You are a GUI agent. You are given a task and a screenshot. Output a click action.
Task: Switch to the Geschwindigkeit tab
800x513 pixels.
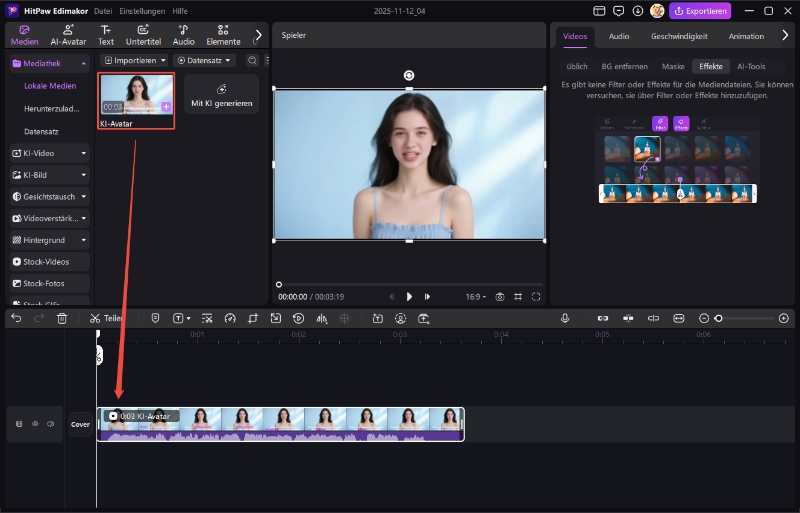(x=679, y=36)
